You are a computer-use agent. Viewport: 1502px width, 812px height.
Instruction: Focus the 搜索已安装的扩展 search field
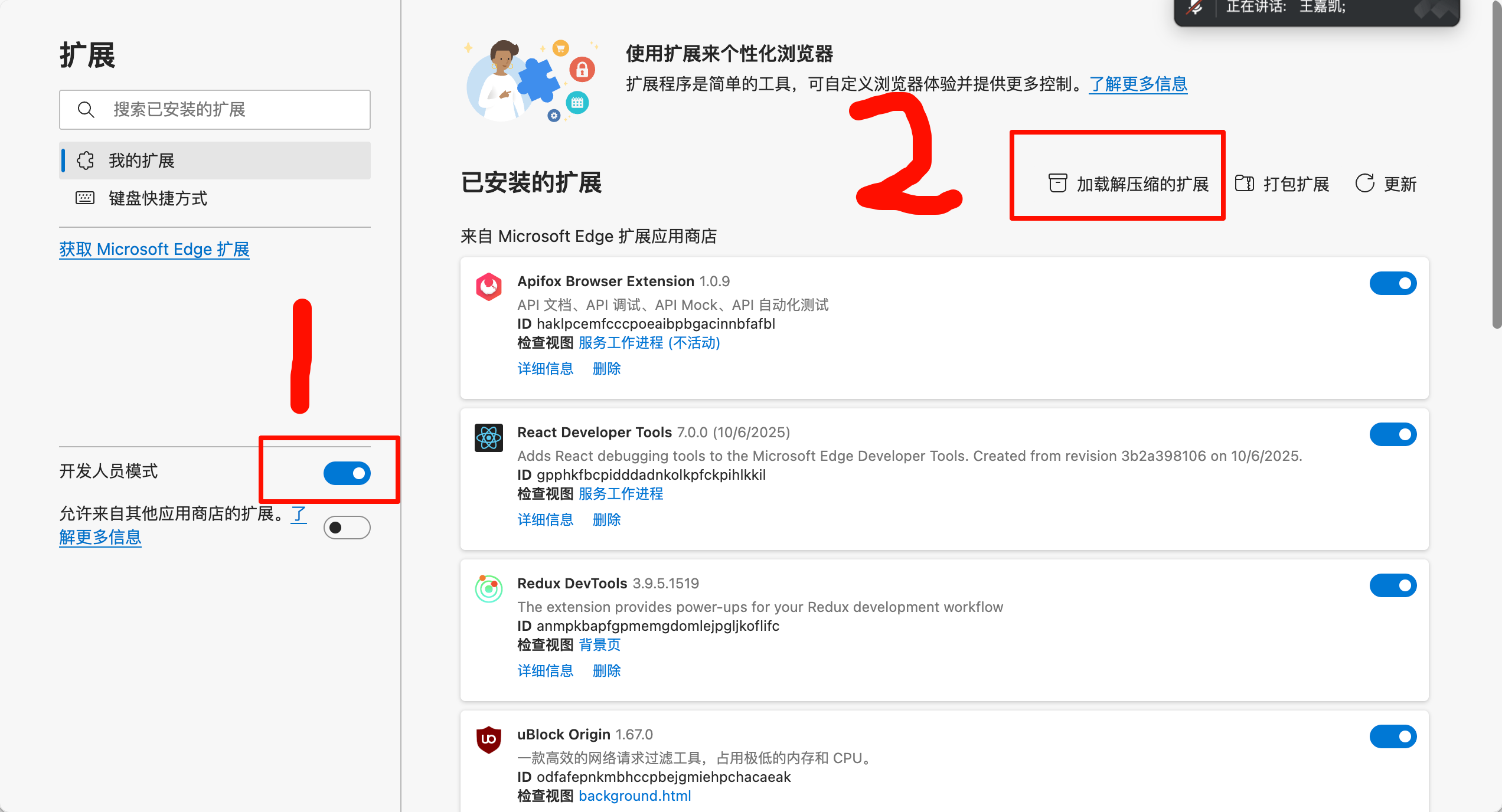pos(215,110)
